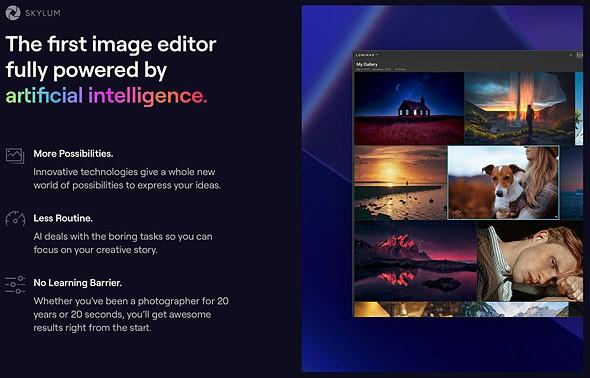Click 'Innovative technologies give a whole new' line
This screenshot has height=378, width=590.
tap(124, 172)
